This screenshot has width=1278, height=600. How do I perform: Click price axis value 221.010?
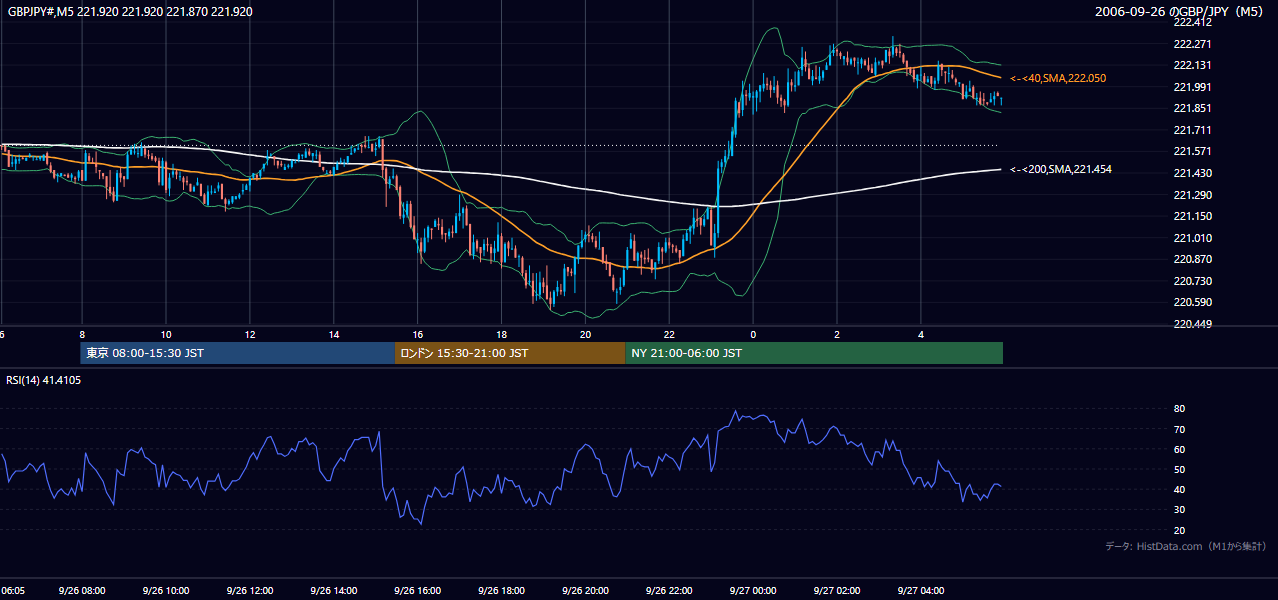pos(1193,238)
